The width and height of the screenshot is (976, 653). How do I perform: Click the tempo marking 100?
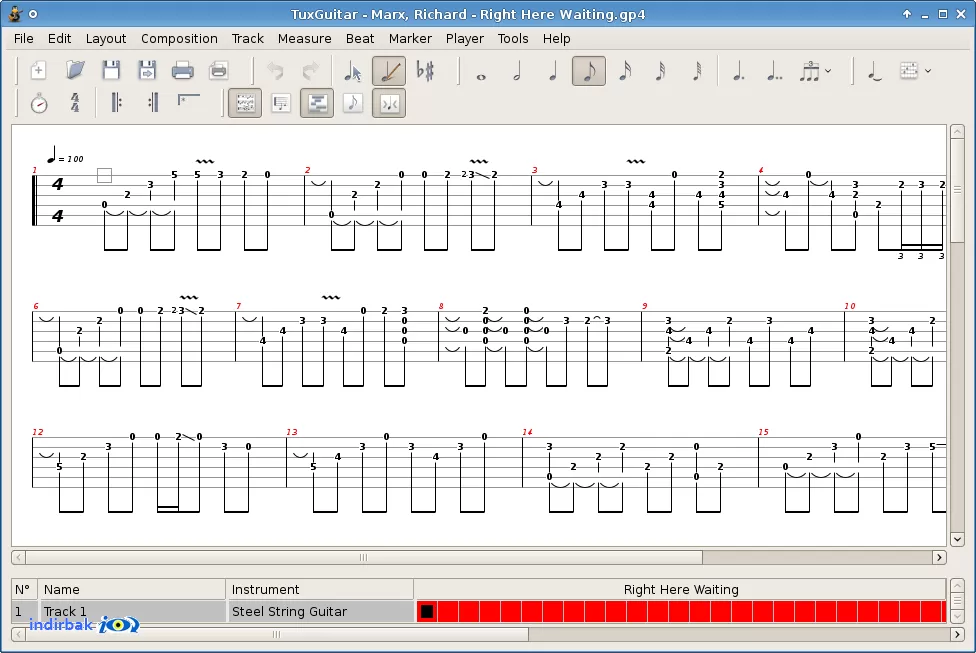pos(65,155)
